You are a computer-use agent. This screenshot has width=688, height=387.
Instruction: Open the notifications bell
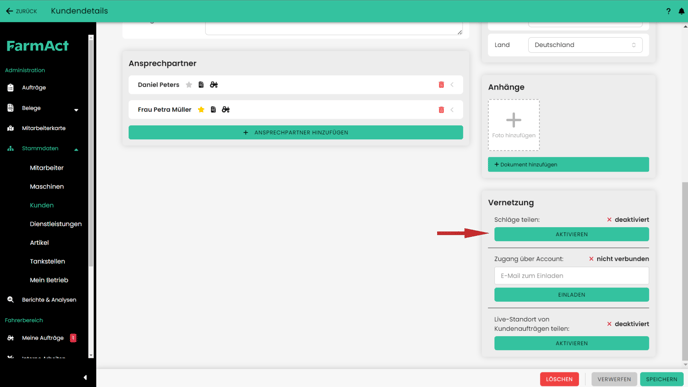pos(681,11)
